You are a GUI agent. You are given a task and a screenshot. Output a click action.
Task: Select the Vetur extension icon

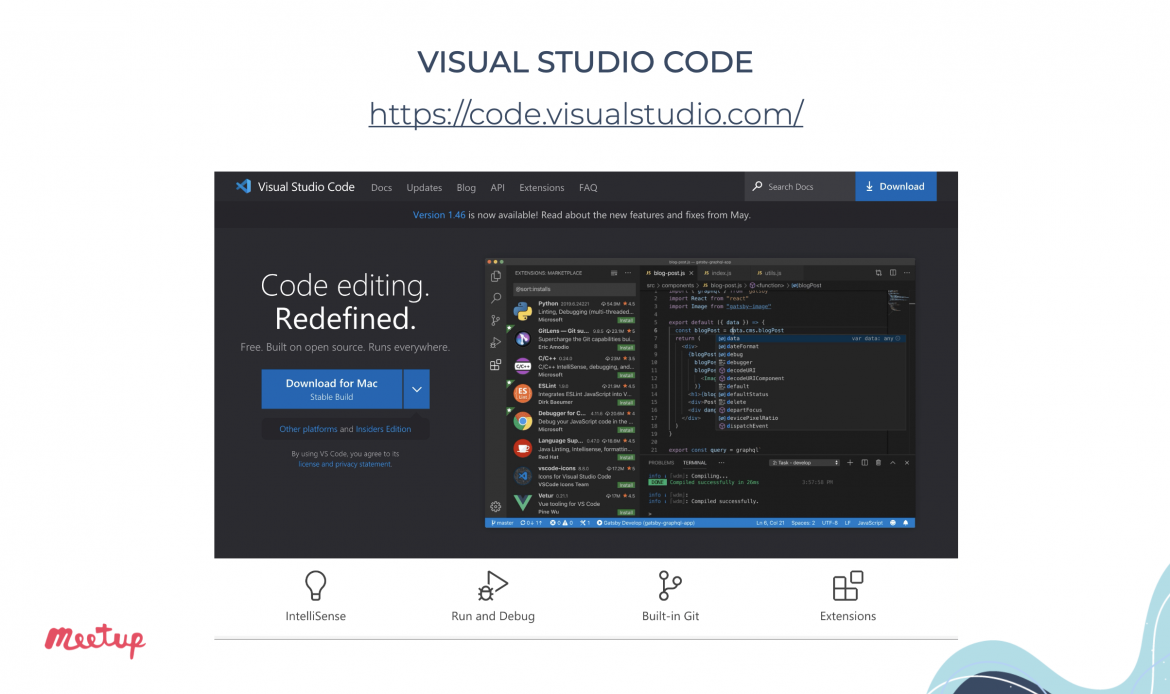point(523,503)
